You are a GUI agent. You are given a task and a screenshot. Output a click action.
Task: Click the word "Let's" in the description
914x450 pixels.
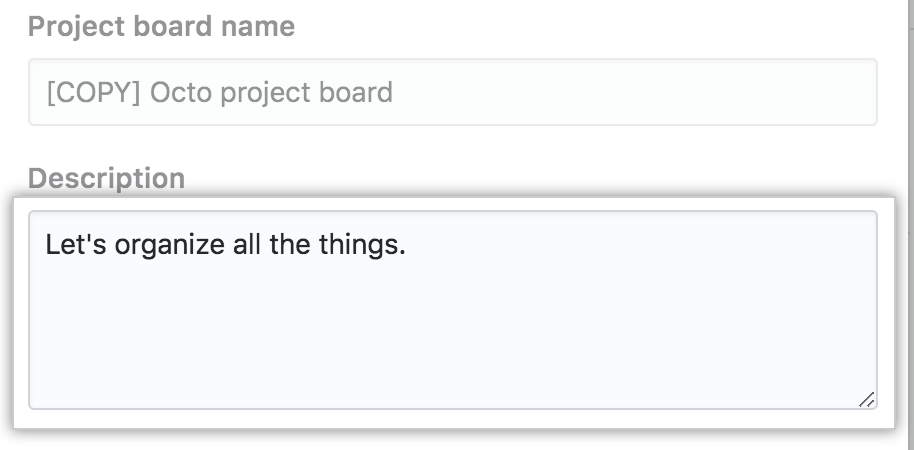75,245
